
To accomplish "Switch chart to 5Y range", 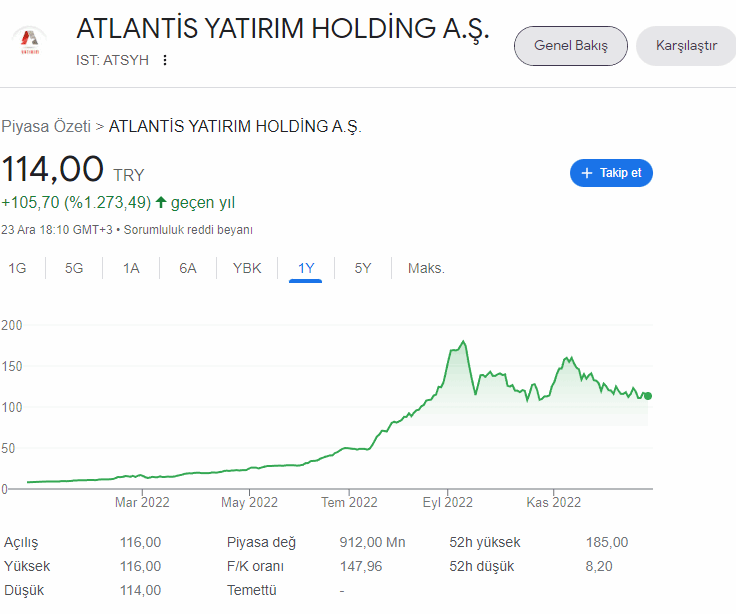I will click(363, 268).
